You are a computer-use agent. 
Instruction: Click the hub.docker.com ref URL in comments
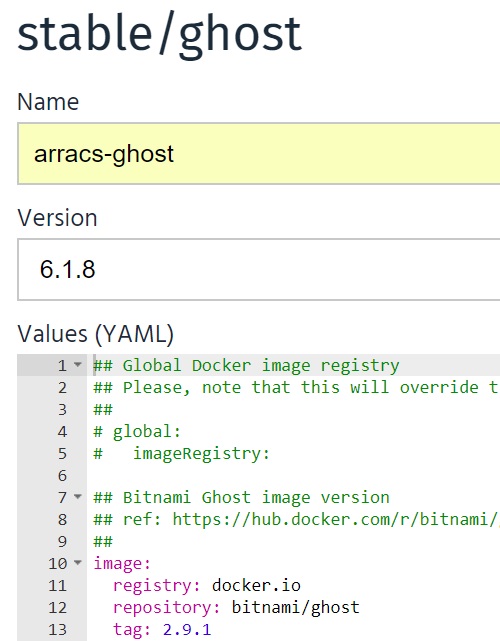[336, 519]
